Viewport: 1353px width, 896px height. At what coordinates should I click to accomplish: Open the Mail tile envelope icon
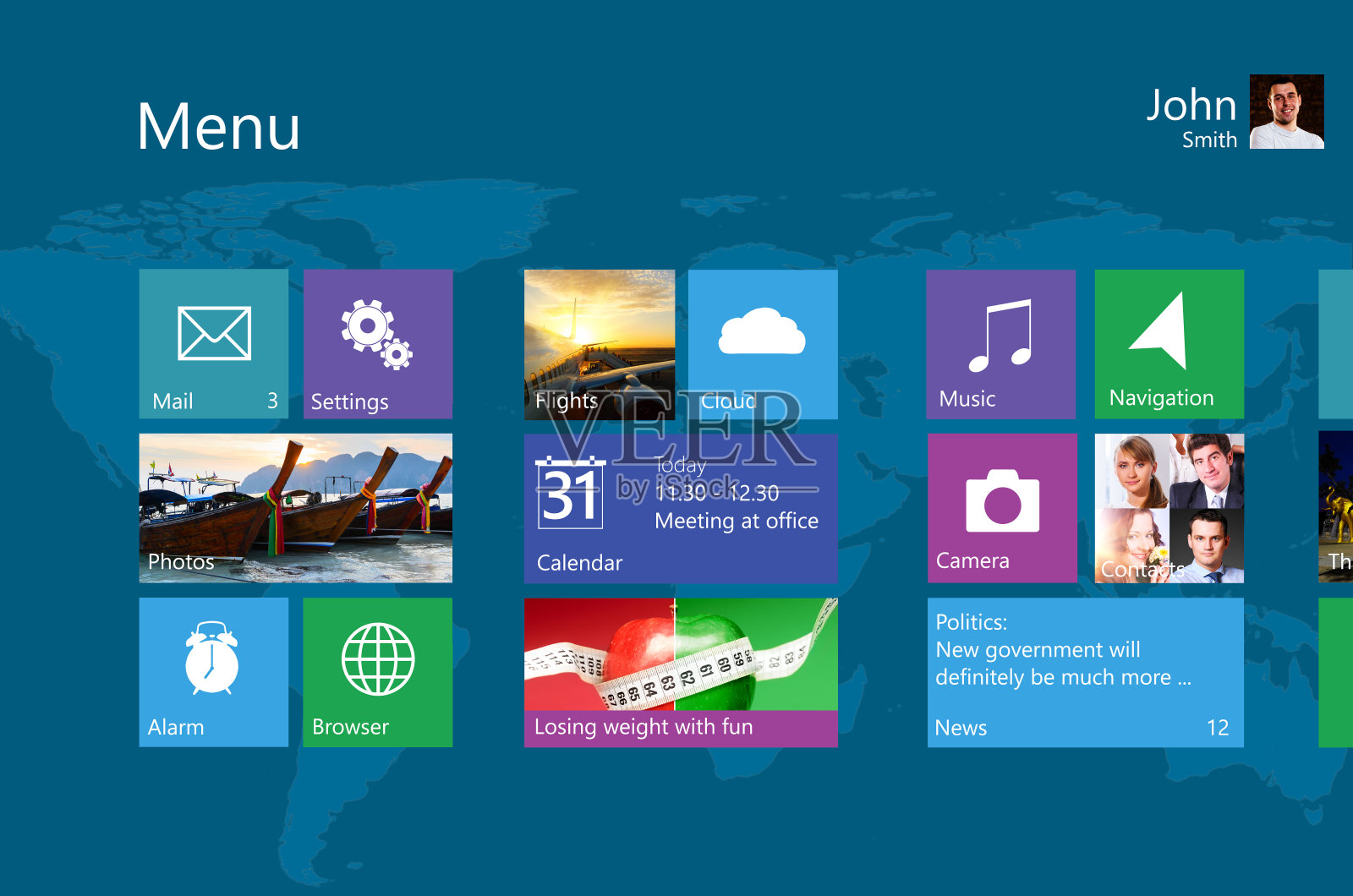point(214,333)
